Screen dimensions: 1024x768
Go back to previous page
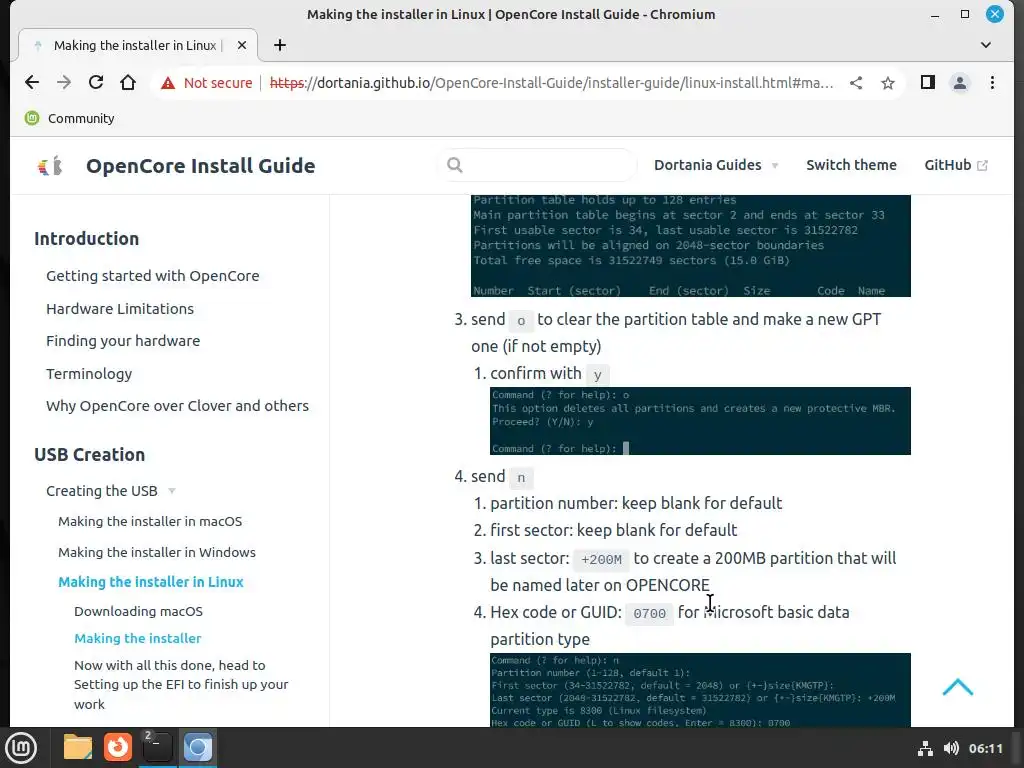click(31, 82)
